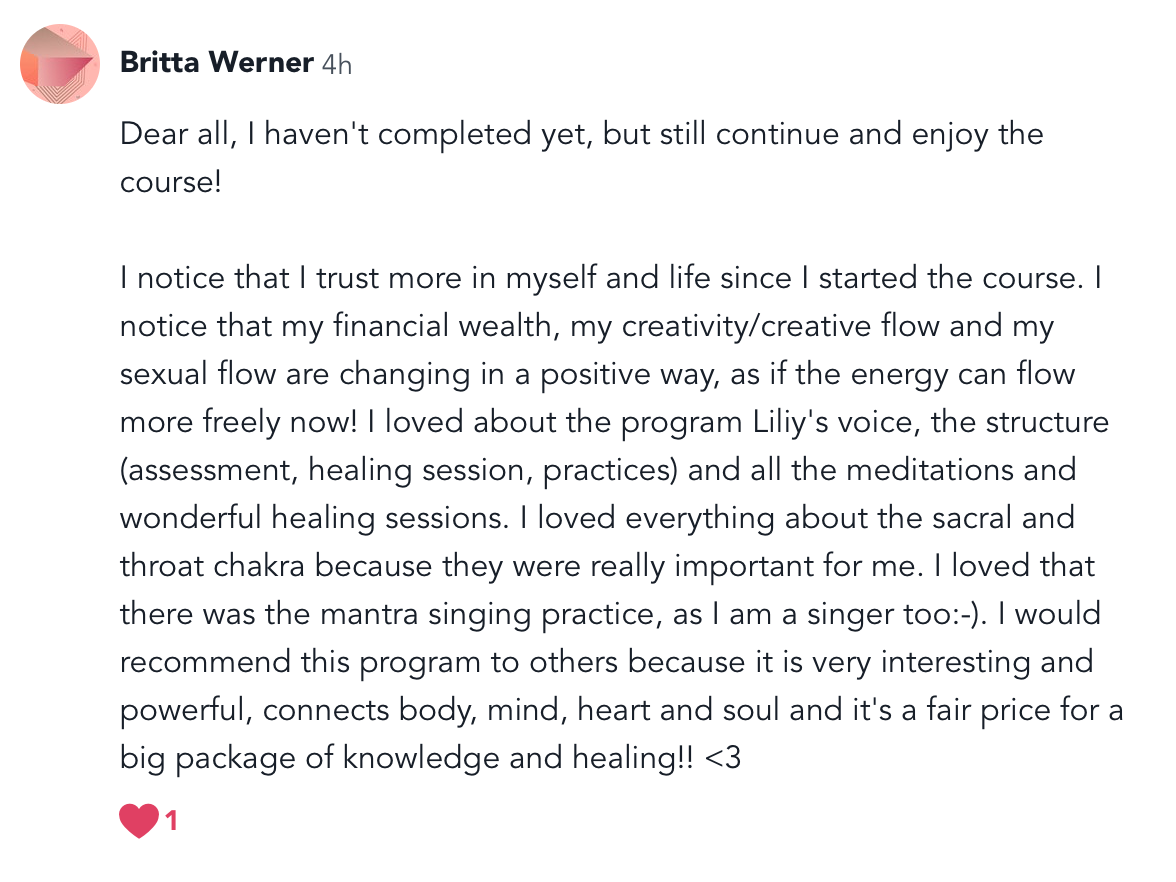Like the post with heart icon
The image size is (1176, 882).
click(x=139, y=822)
